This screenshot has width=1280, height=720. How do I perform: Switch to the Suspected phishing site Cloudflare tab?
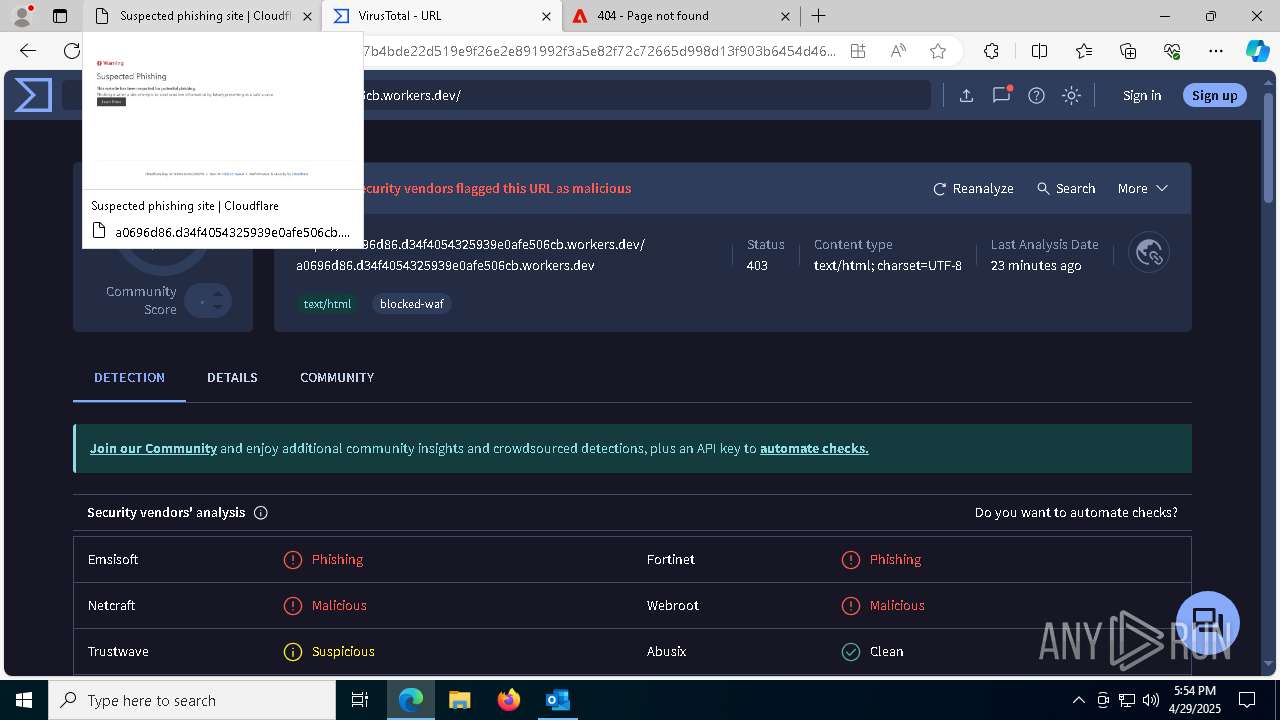click(x=202, y=16)
